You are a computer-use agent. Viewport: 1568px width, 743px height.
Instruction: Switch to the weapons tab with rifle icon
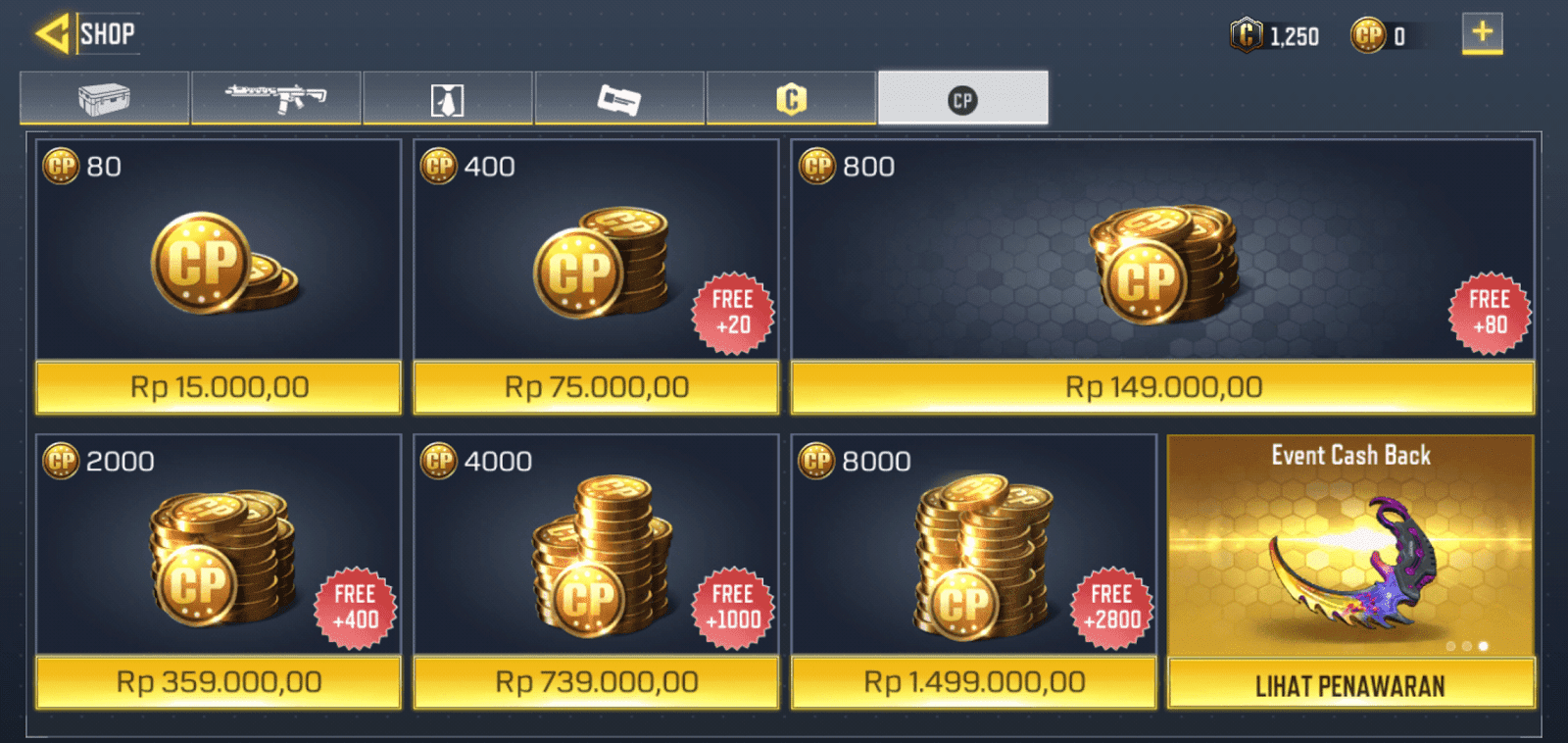coord(276,98)
